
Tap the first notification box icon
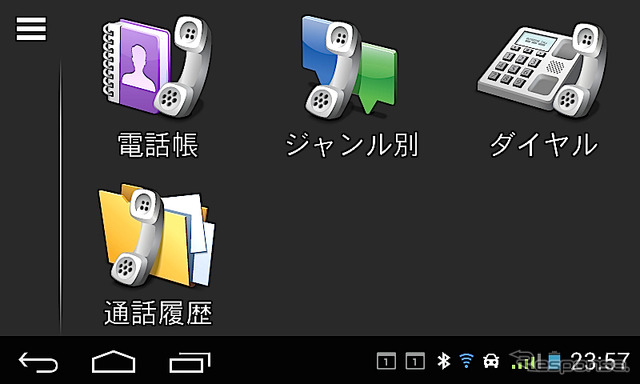click(386, 361)
